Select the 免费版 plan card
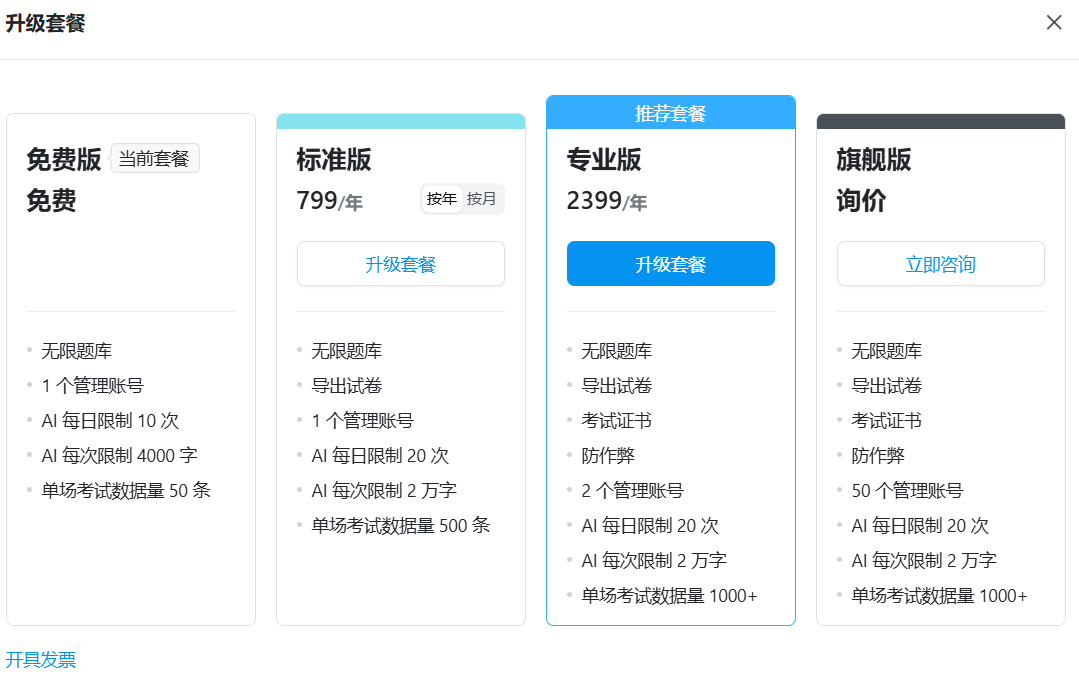Viewport: 1079px width, 675px height. coord(130,370)
